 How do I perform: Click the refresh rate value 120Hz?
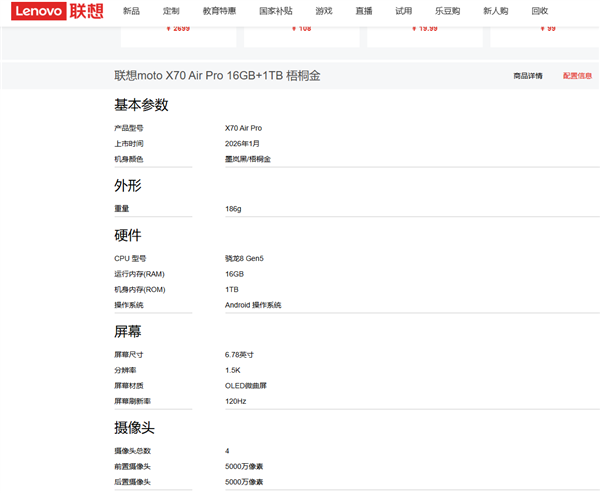pos(235,401)
